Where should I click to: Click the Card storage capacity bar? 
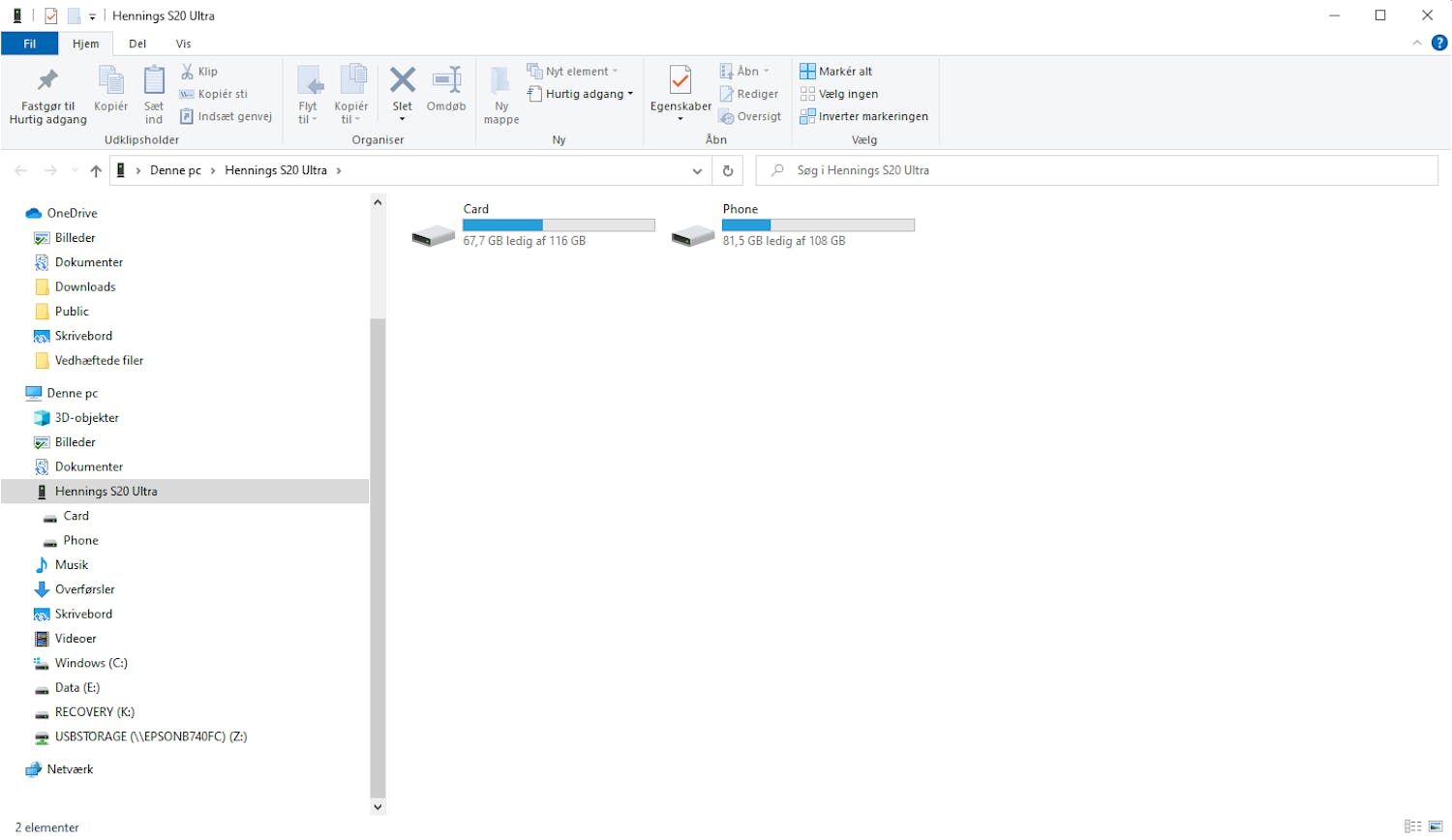[x=559, y=225]
